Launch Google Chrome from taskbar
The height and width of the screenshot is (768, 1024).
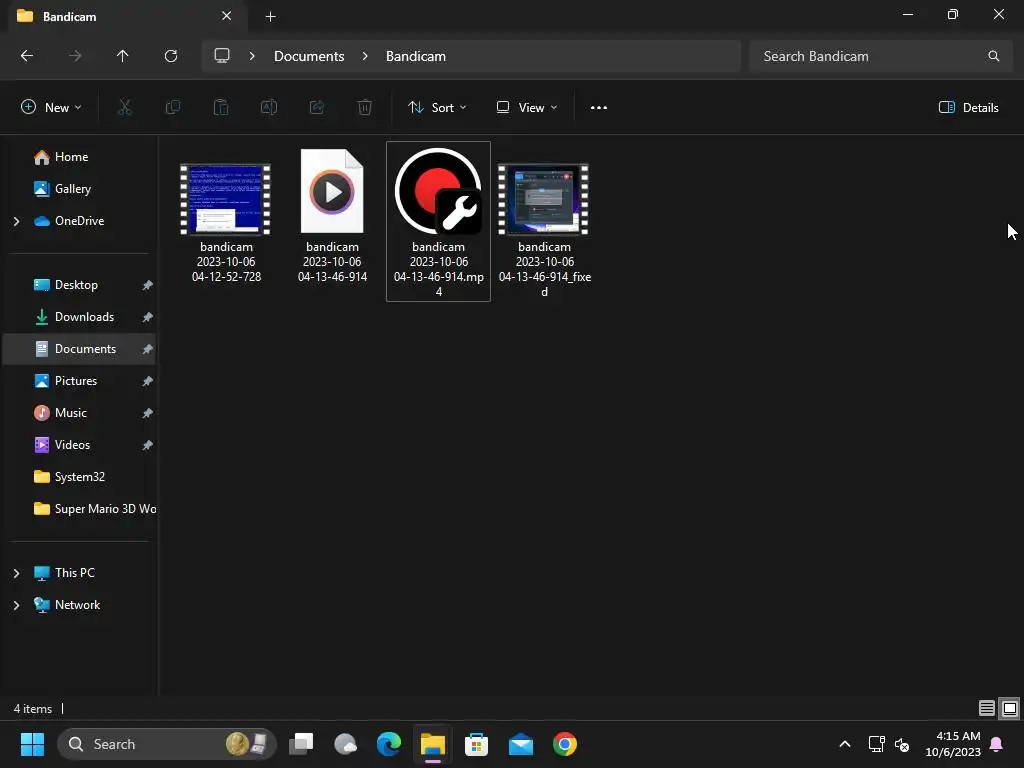click(x=565, y=744)
